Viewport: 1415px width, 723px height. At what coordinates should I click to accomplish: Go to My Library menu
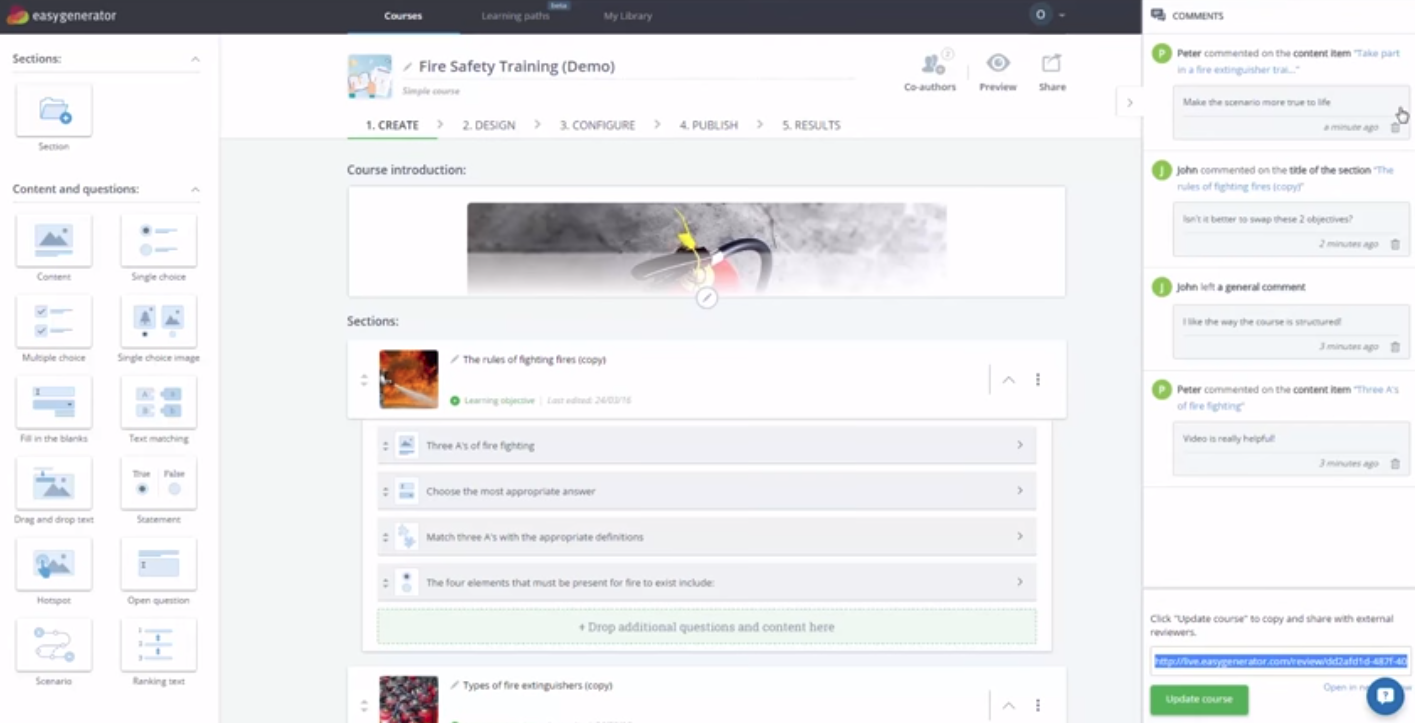pyautogui.click(x=628, y=16)
